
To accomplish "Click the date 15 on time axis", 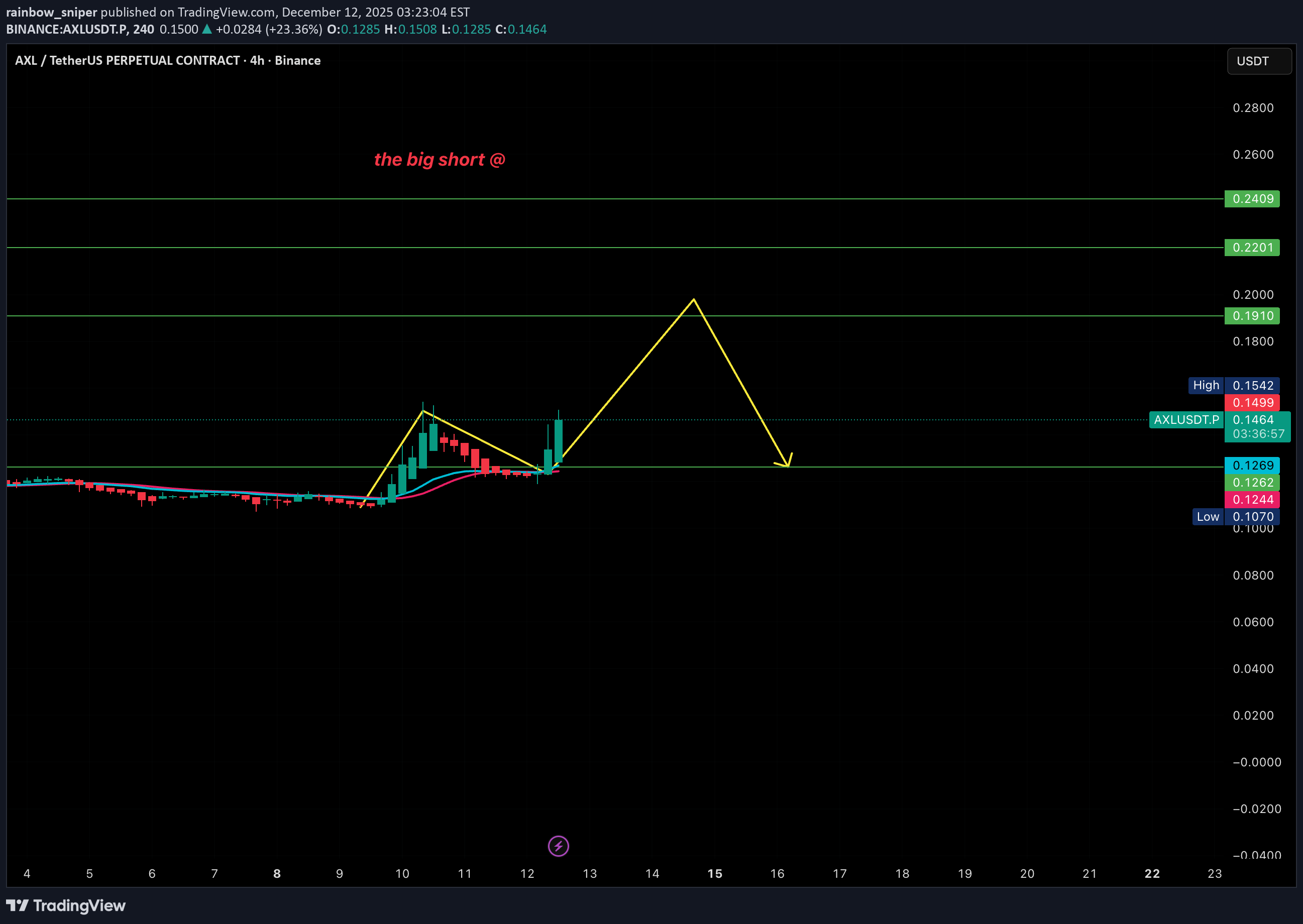I will click(715, 873).
